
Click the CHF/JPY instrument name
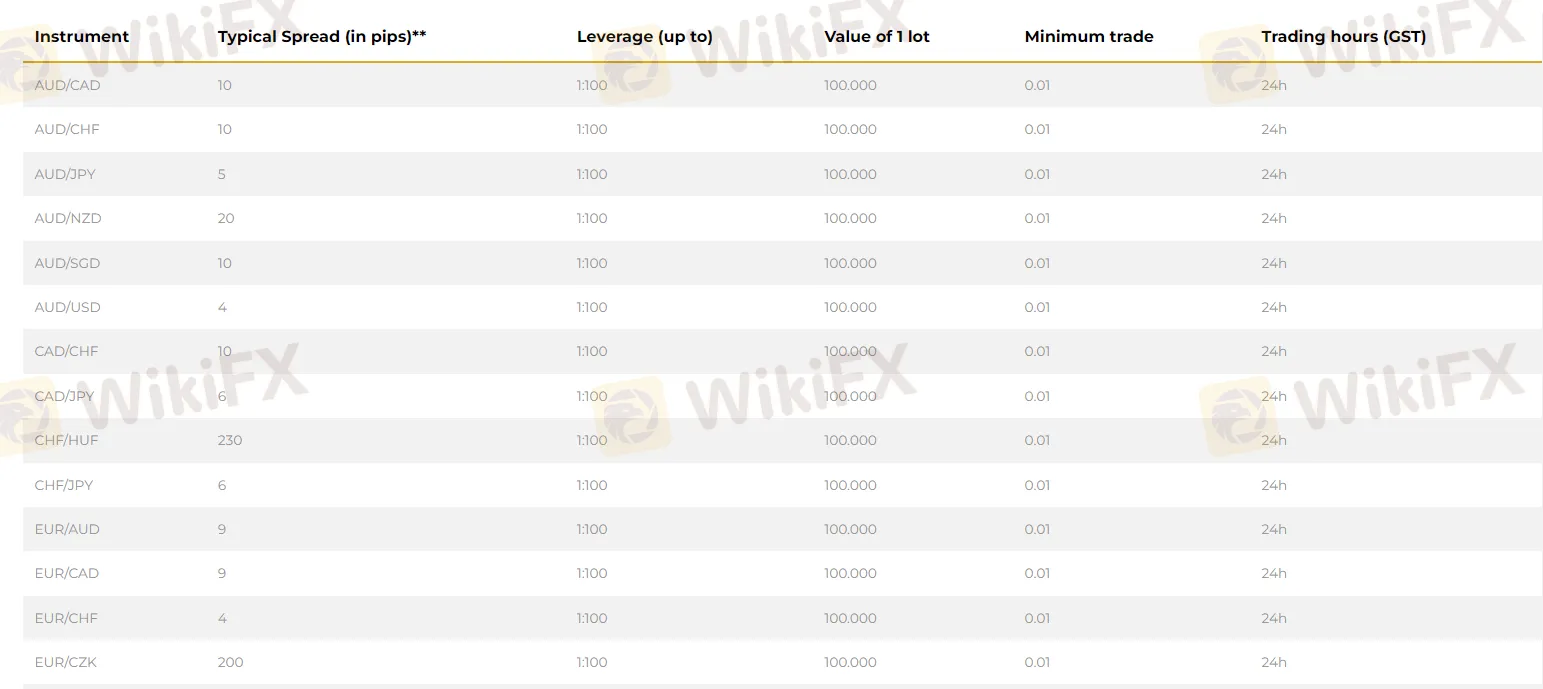[64, 486]
